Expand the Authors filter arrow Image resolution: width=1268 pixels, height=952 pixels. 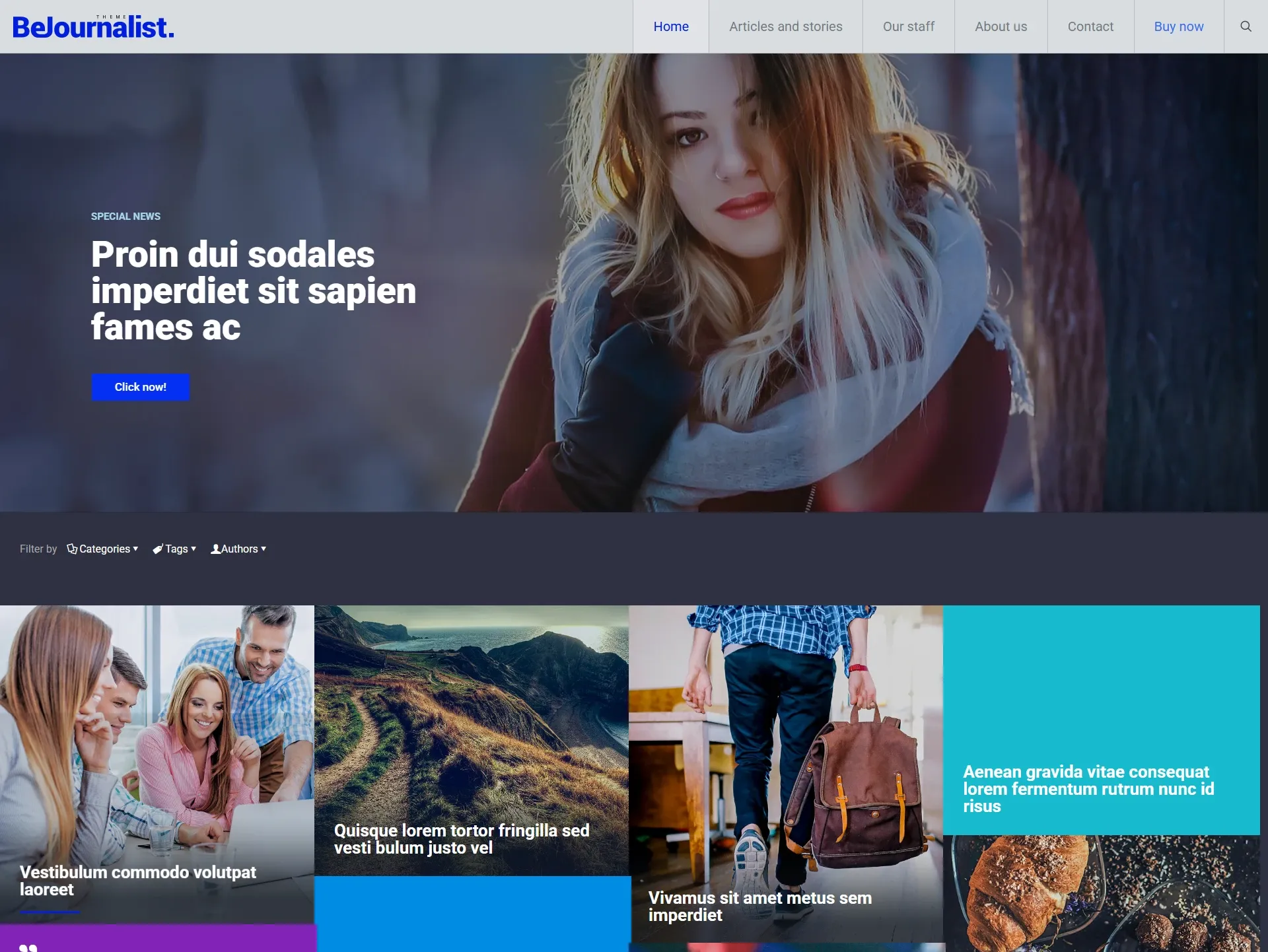pyautogui.click(x=264, y=549)
